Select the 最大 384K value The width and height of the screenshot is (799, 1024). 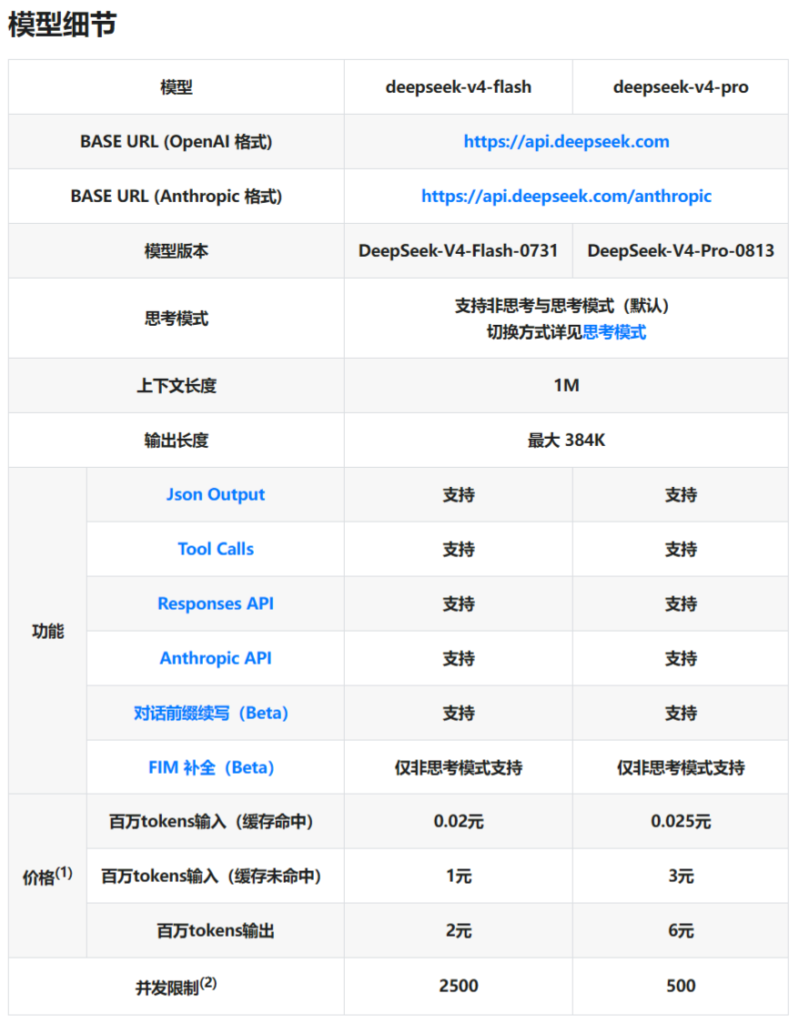point(566,440)
